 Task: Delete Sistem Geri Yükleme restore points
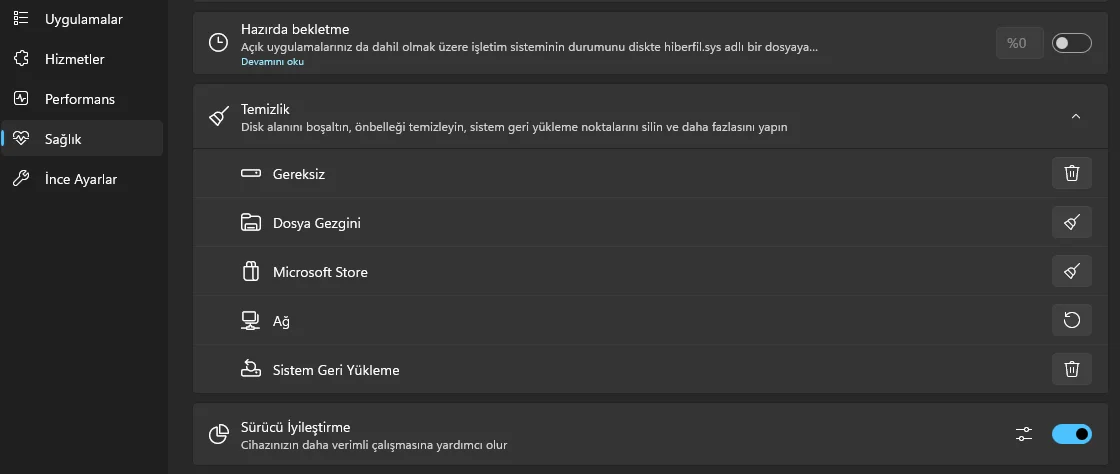pyautogui.click(x=1071, y=370)
